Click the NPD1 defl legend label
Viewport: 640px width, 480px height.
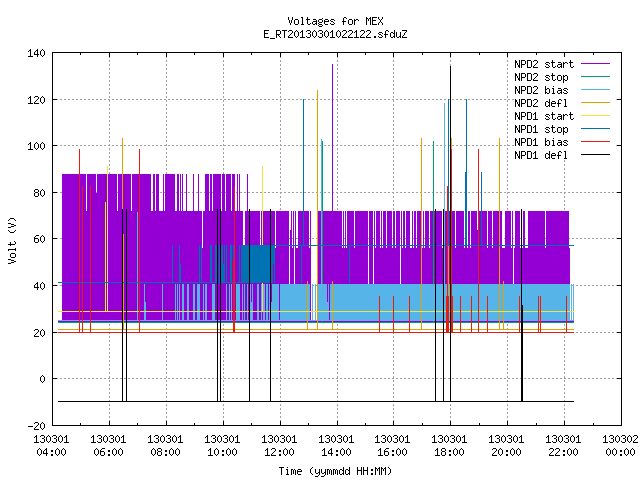(x=541, y=156)
